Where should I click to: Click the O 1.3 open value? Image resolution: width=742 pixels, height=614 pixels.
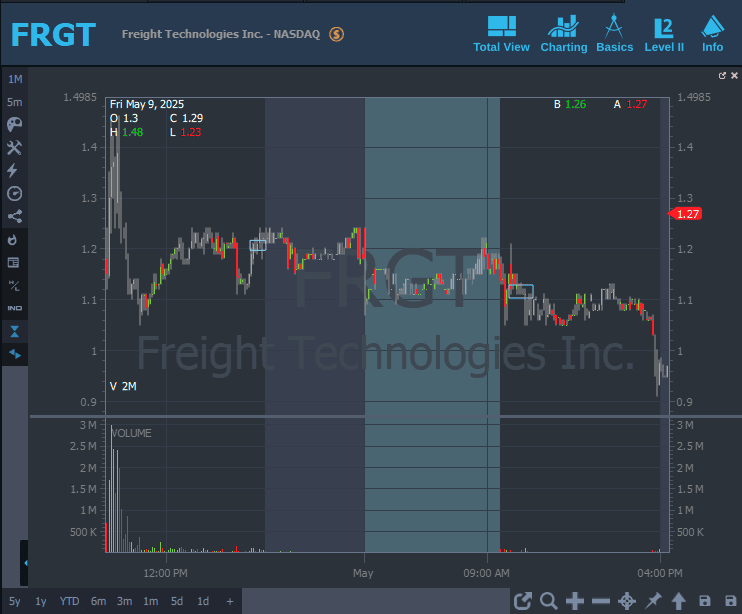(x=124, y=118)
